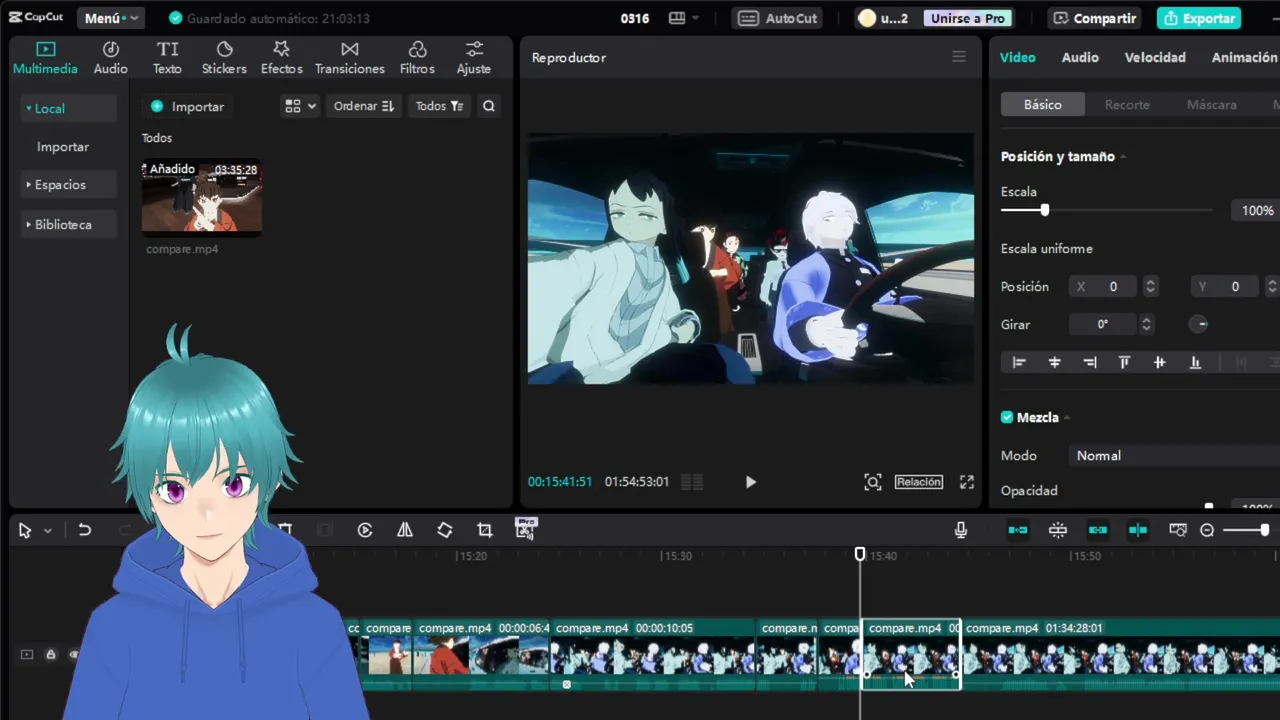
Task: Click the microphone record voiceover icon
Action: click(961, 530)
